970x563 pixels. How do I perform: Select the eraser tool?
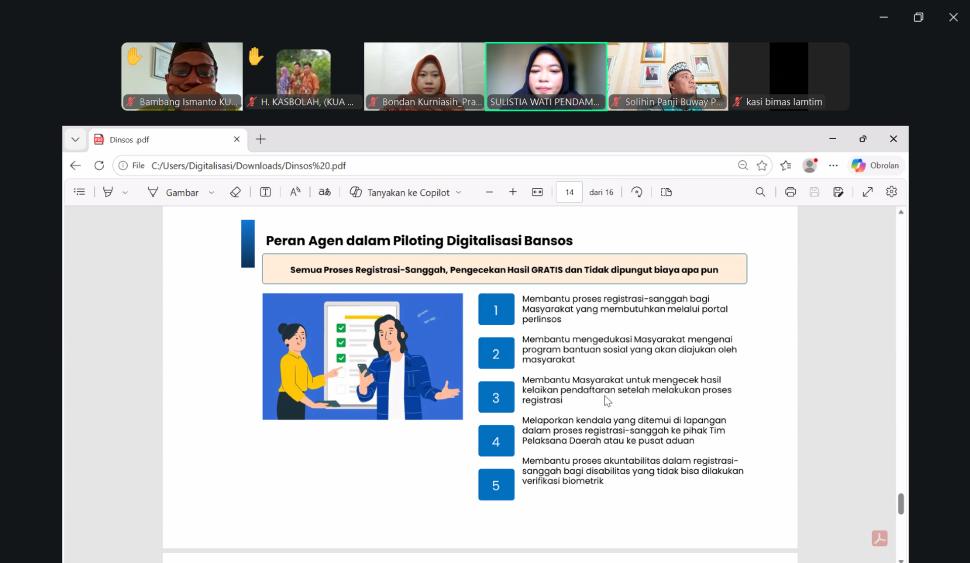tap(235, 192)
